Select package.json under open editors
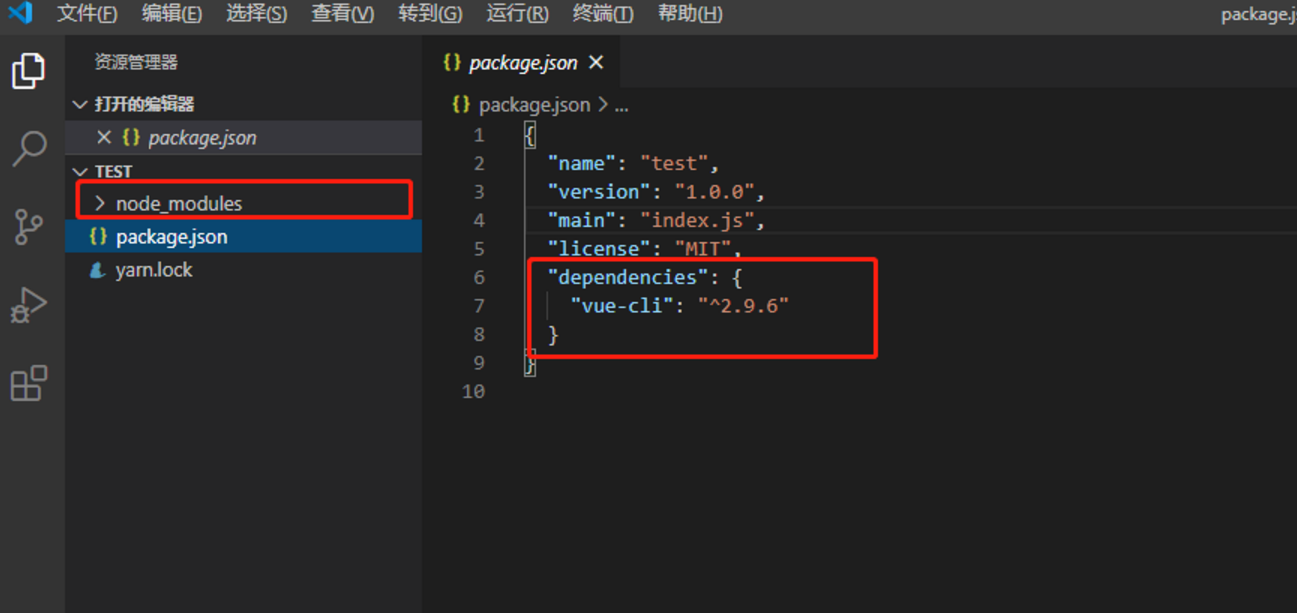The image size is (1297, 613). [244, 137]
